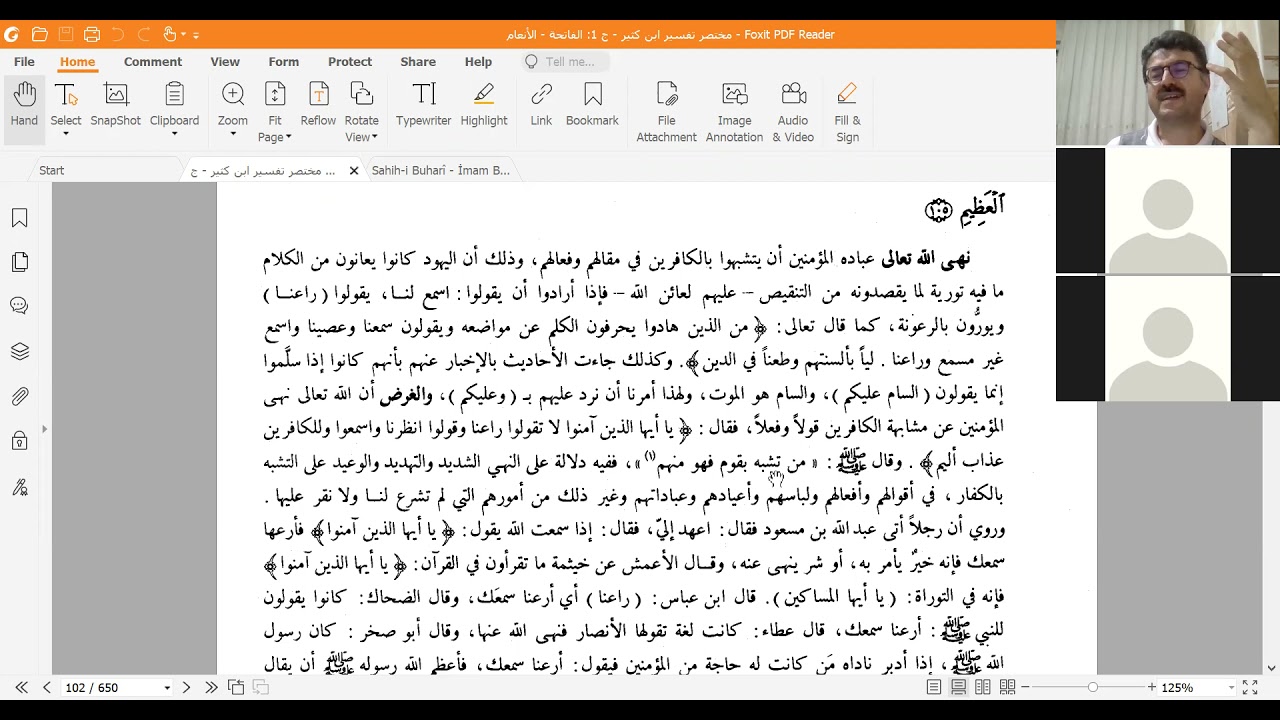Click the zoom in plus button
The height and width of the screenshot is (720, 1280).
tap(1152, 687)
